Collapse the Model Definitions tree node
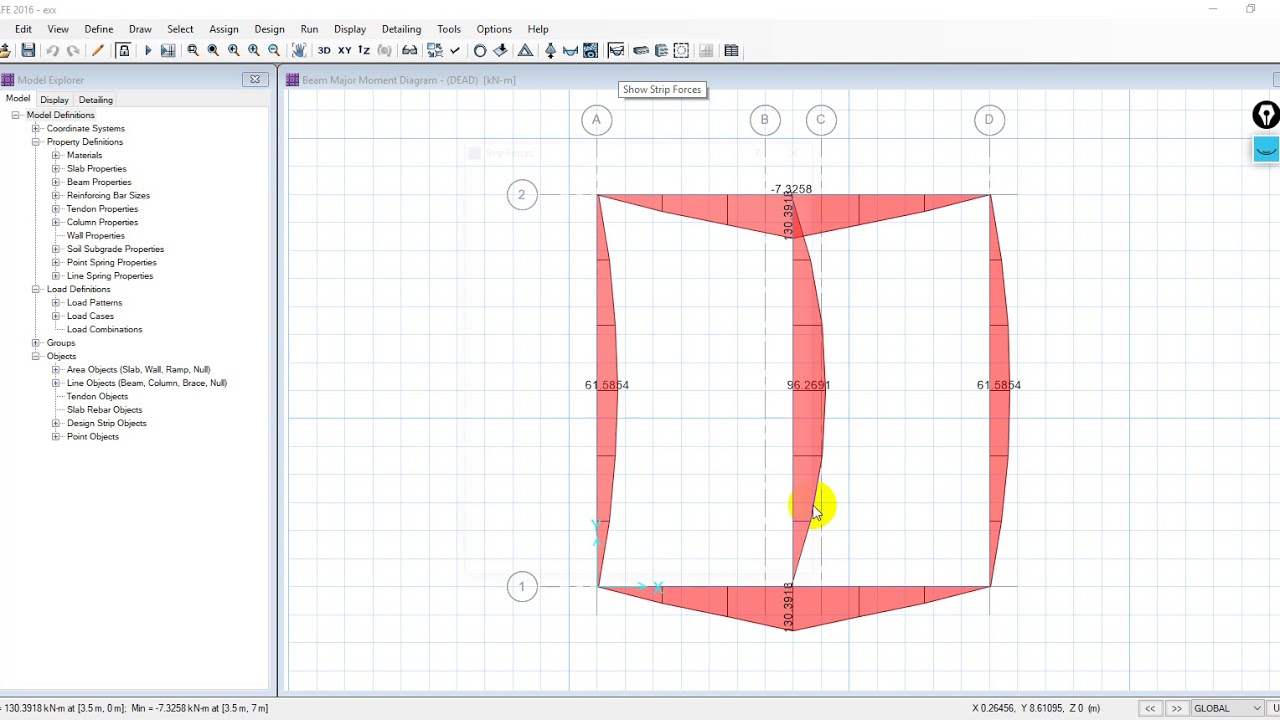The height and width of the screenshot is (720, 1280). pyautogui.click(x=16, y=115)
